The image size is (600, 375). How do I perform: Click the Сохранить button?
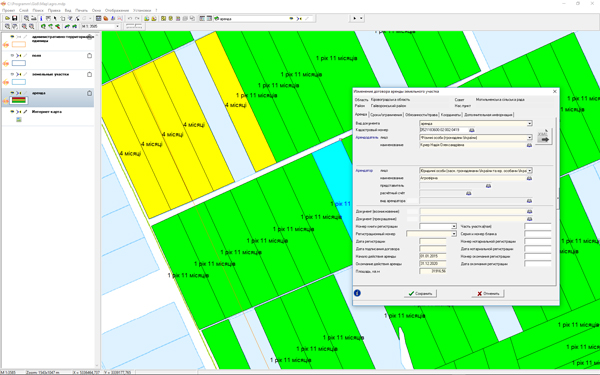click(420, 293)
